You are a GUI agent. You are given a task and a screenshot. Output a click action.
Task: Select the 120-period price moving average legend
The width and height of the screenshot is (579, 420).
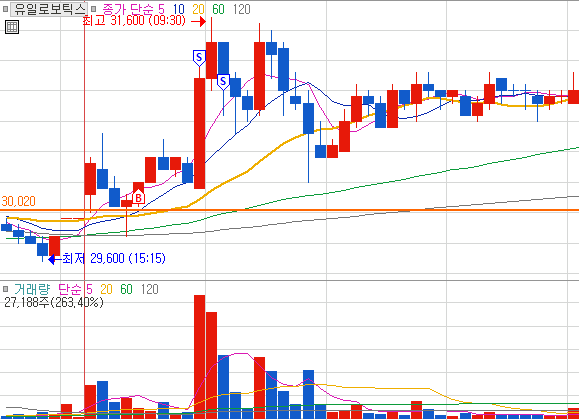[242, 9]
